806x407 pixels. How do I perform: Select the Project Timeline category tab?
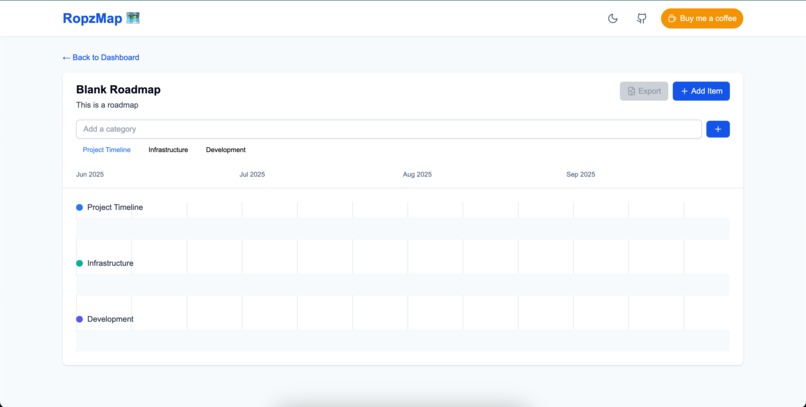tap(106, 150)
